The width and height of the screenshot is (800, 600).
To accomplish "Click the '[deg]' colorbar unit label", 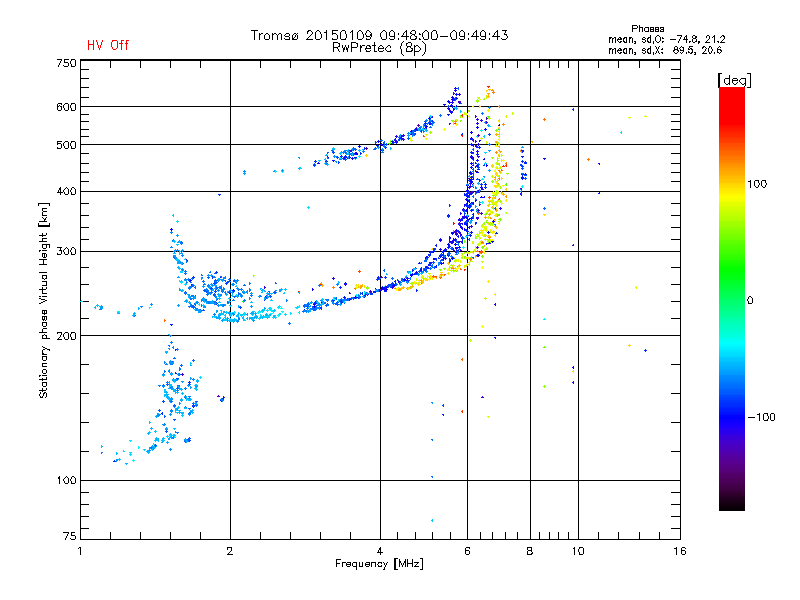I will pyautogui.click(x=734, y=80).
